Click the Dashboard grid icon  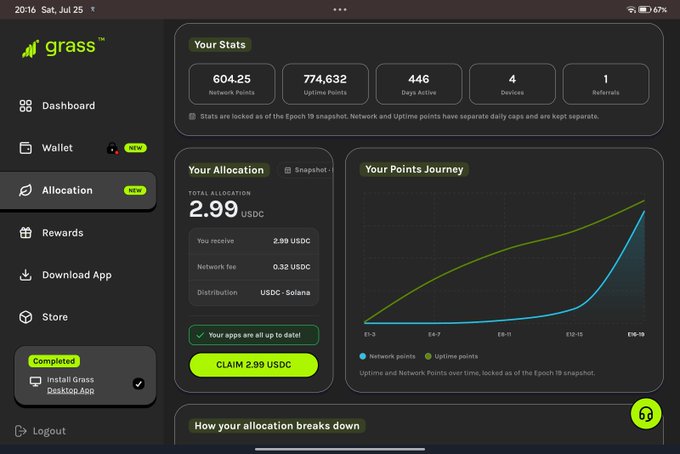[26, 106]
